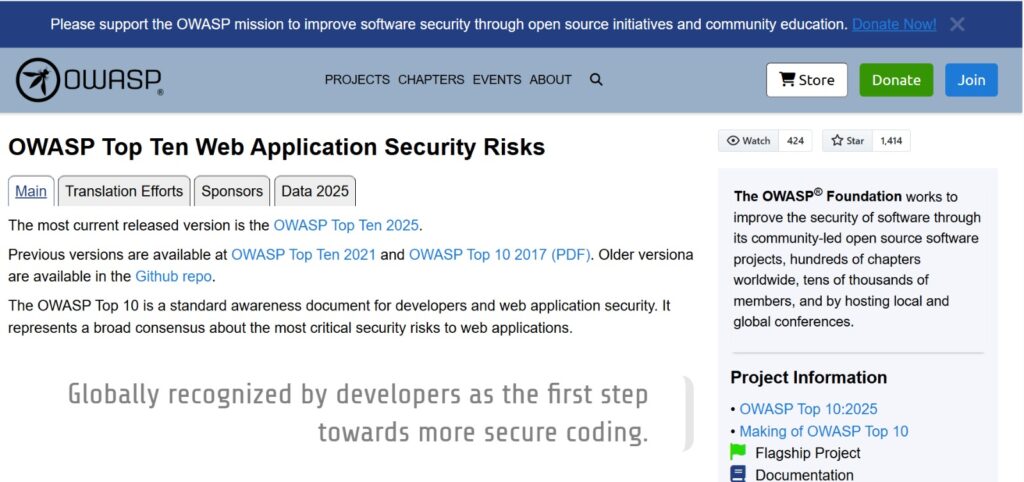Click the shopping cart Store button
The image size is (1024, 482).
807,80
